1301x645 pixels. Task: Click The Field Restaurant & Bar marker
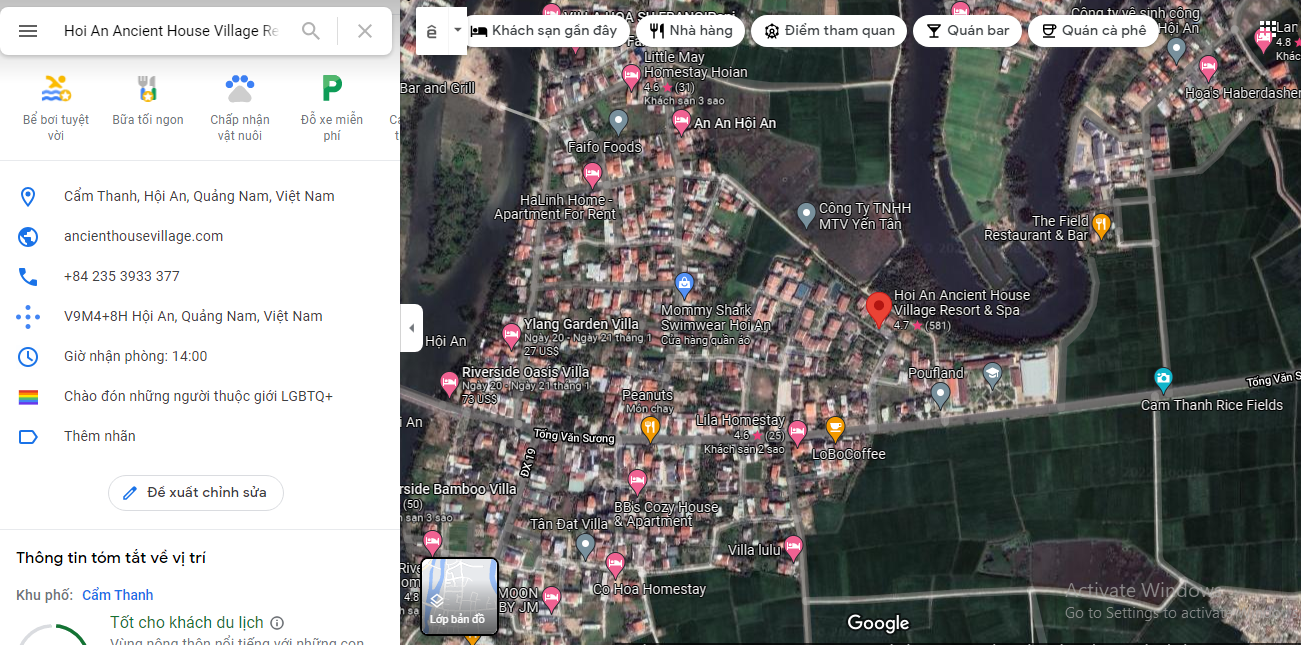tap(1101, 225)
